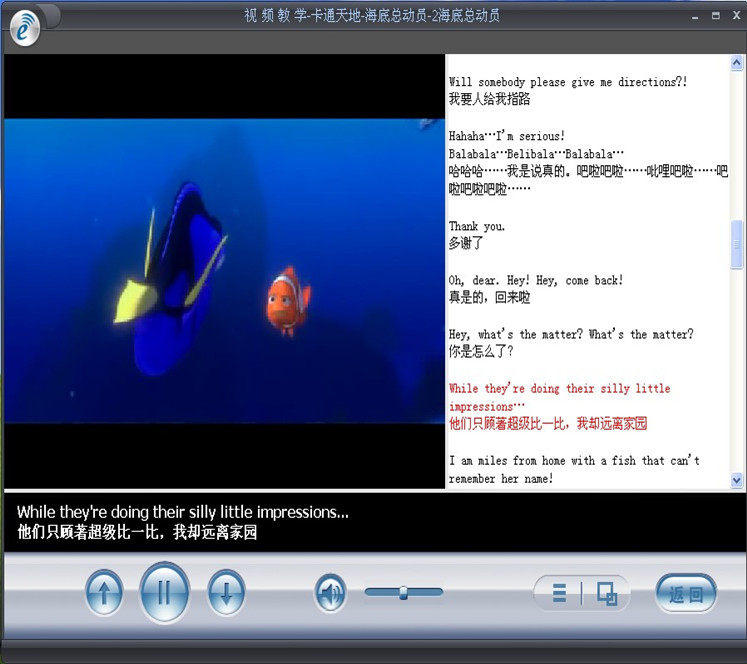This screenshot has width=747, height=664.
Task: Go to previous sentence with up arrow
Action: [104, 593]
